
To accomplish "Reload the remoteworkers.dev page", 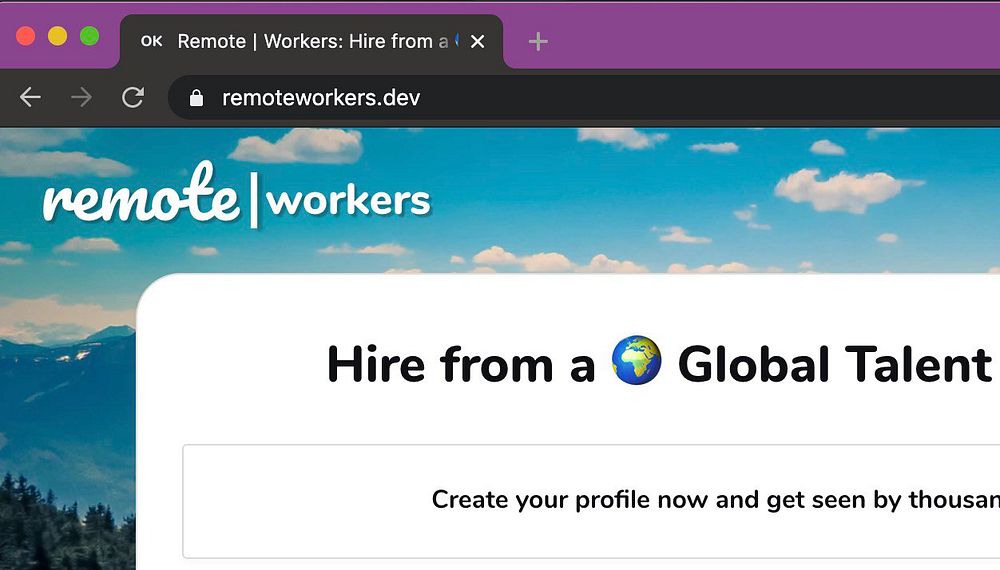I will tap(132, 97).
